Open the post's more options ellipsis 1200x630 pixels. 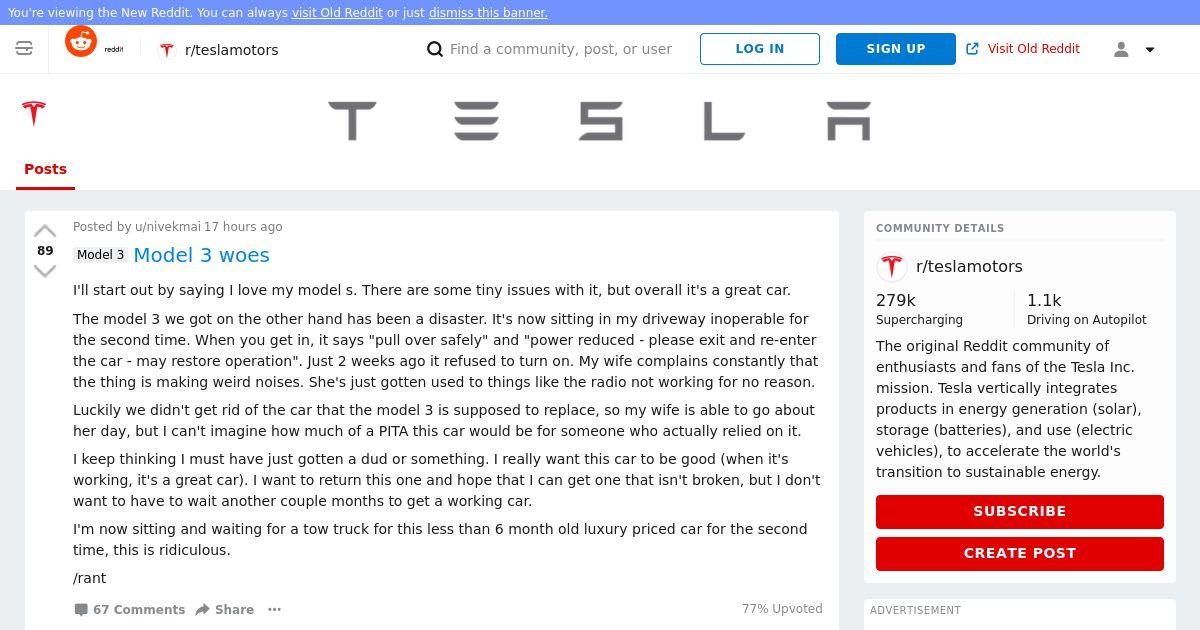274,609
